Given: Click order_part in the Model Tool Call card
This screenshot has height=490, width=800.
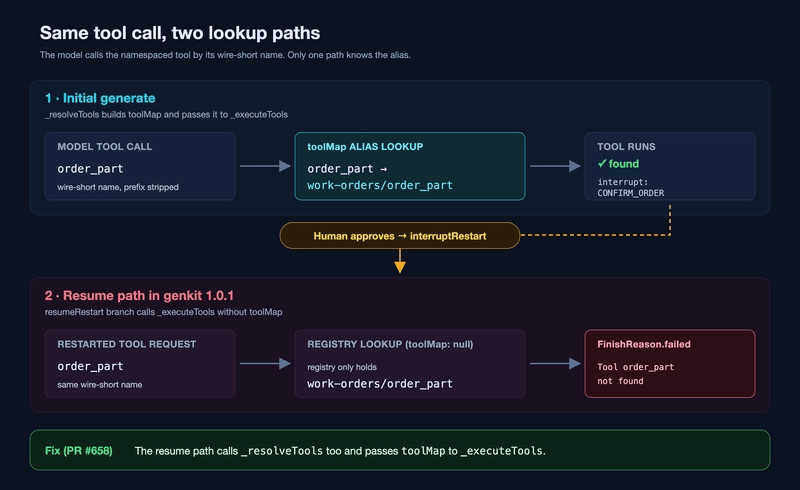Looking at the screenshot, I should (90, 169).
